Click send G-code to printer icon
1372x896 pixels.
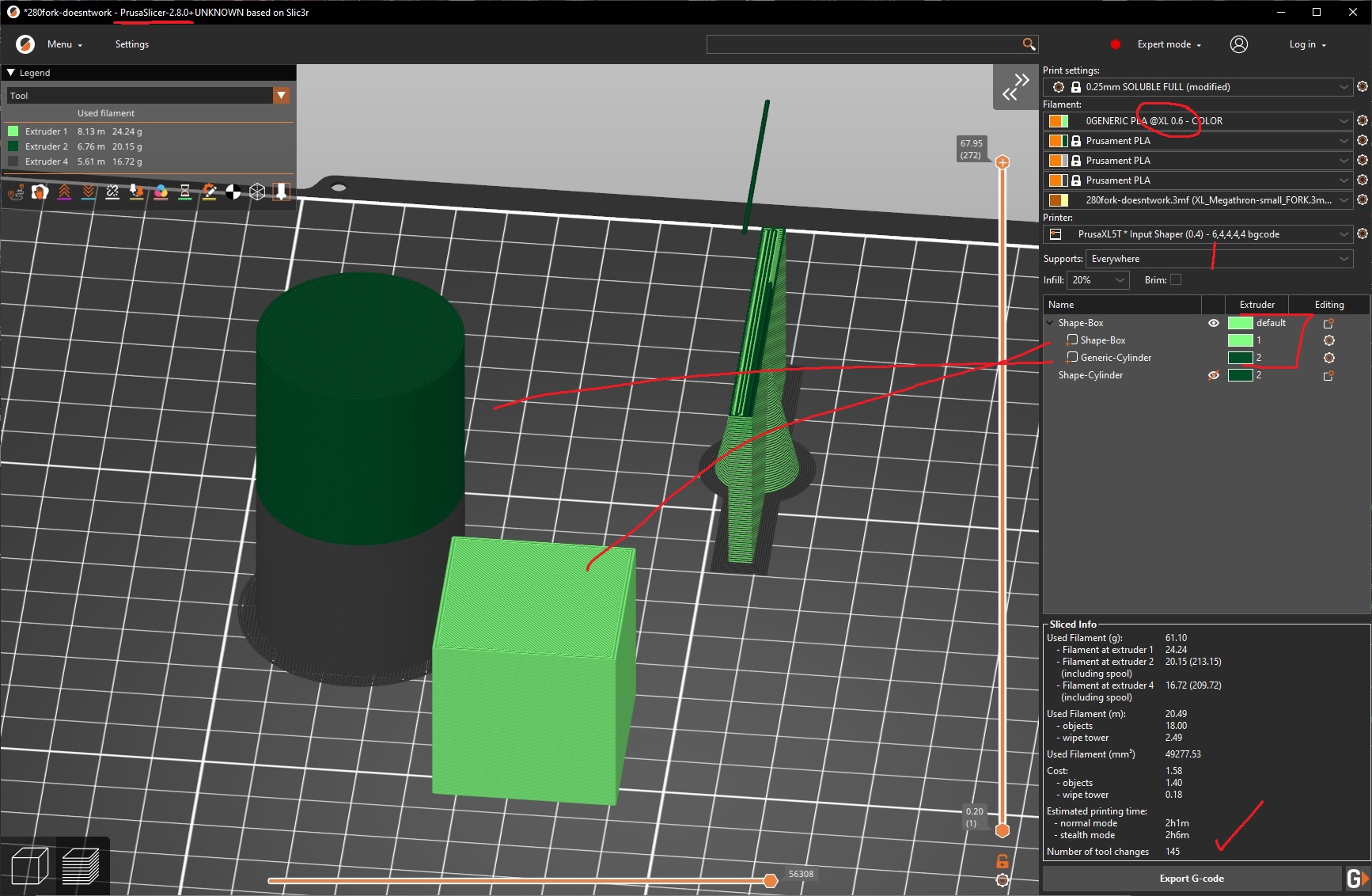pos(1357,879)
